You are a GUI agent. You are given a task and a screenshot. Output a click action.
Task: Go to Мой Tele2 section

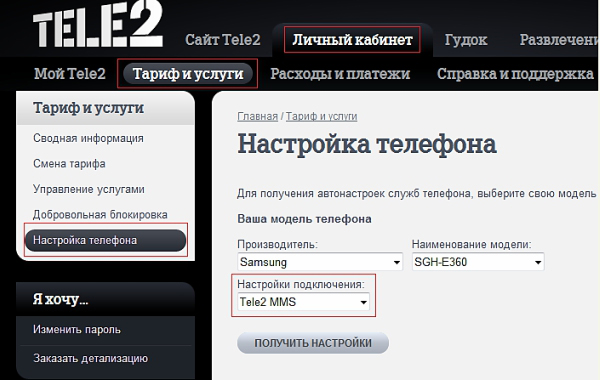tap(70, 74)
